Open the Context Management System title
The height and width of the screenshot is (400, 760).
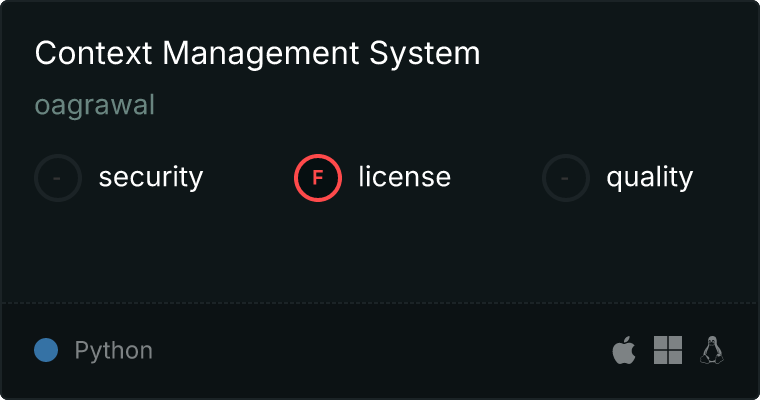257,54
